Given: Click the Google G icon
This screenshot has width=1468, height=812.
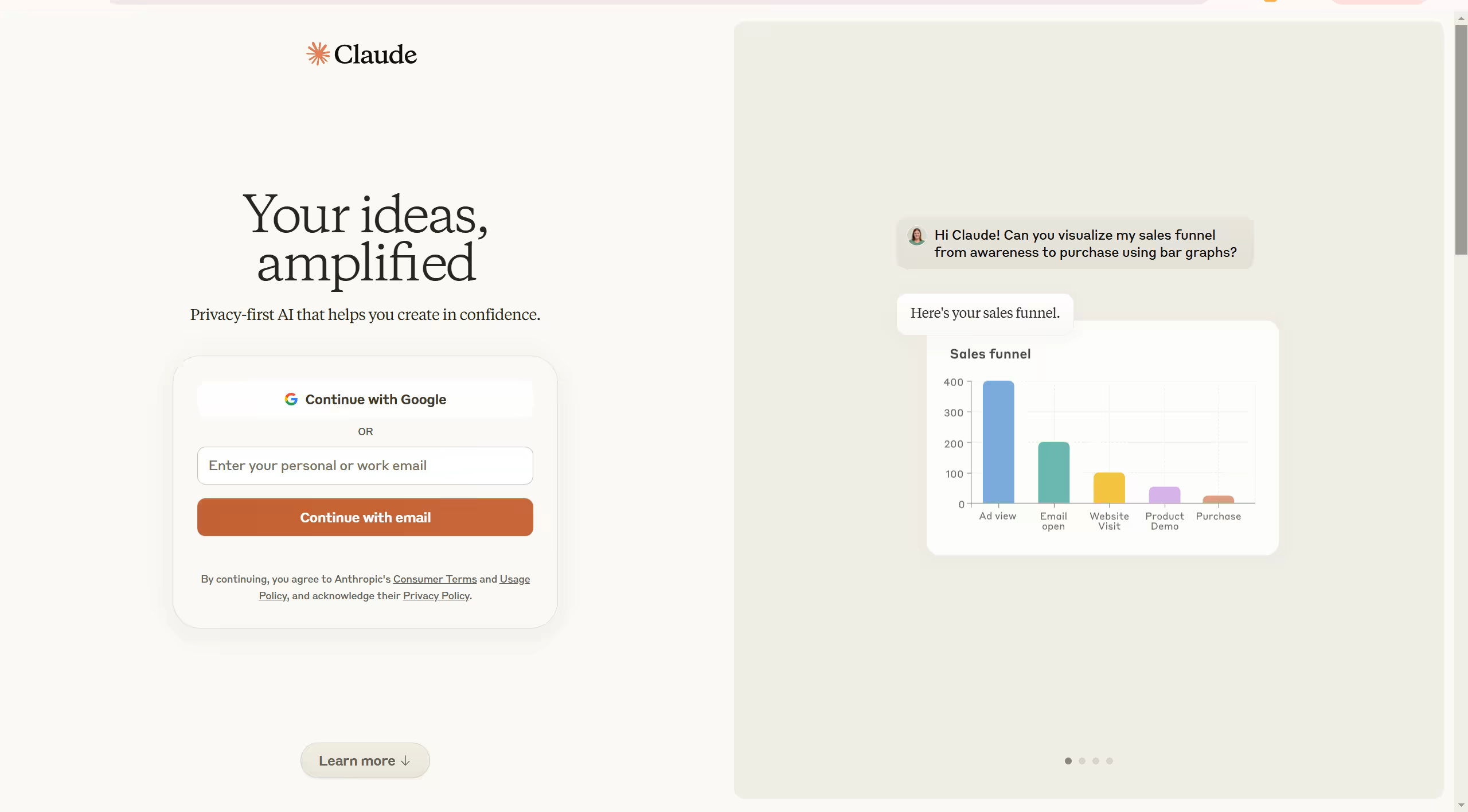Looking at the screenshot, I should click(x=291, y=399).
